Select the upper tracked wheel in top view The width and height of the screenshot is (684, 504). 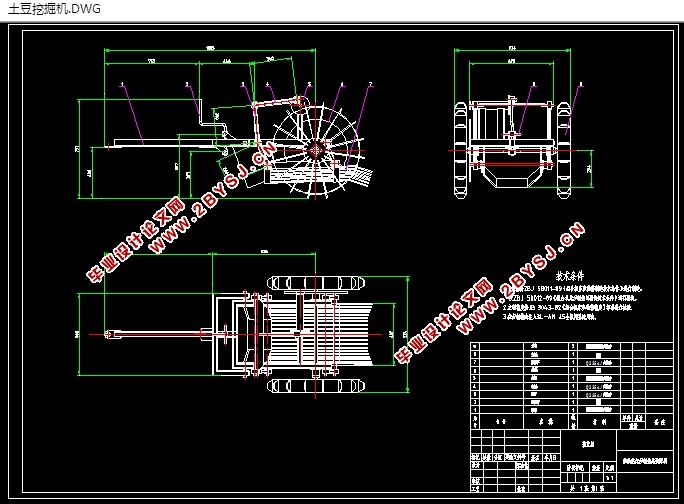click(315, 283)
